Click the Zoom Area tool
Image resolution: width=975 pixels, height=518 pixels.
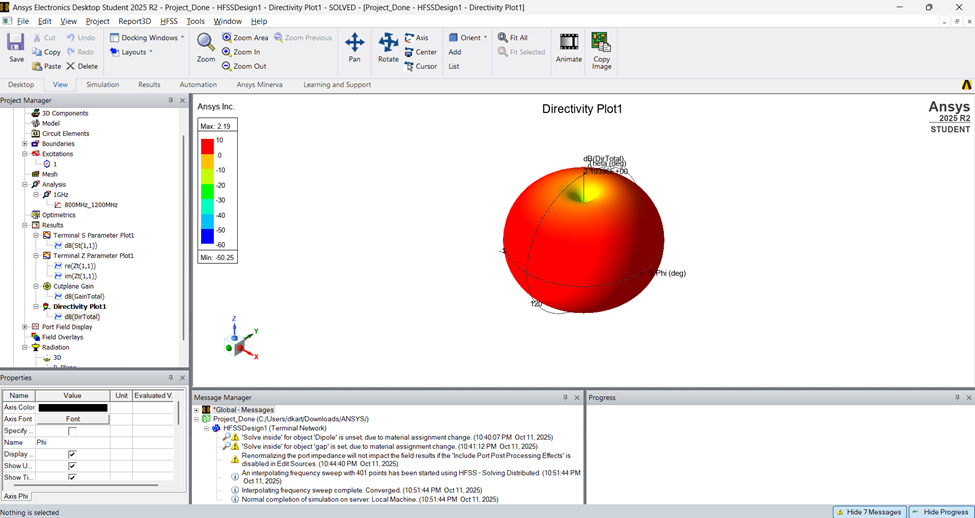(x=245, y=38)
